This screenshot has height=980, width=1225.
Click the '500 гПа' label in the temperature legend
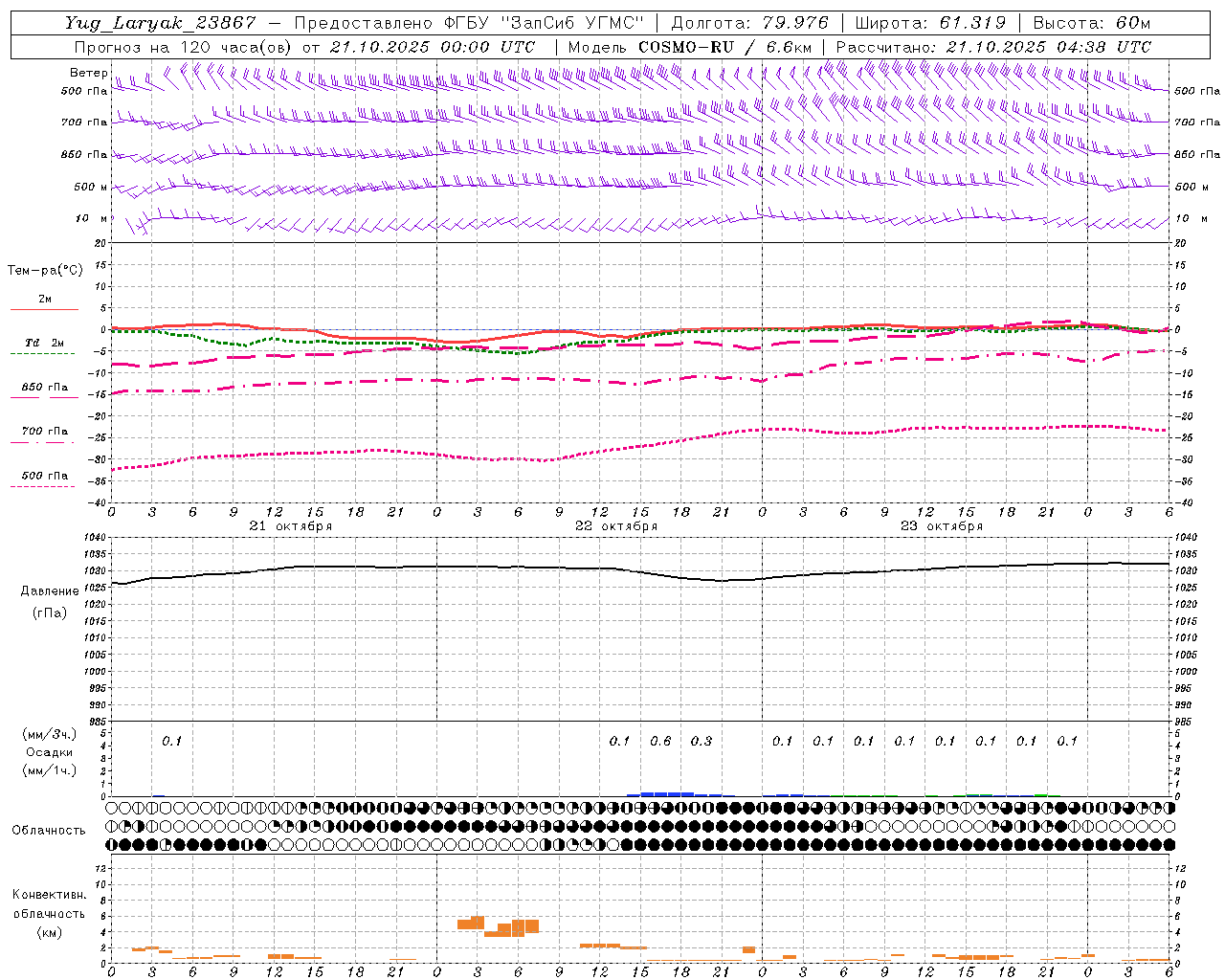pyautogui.click(x=45, y=476)
